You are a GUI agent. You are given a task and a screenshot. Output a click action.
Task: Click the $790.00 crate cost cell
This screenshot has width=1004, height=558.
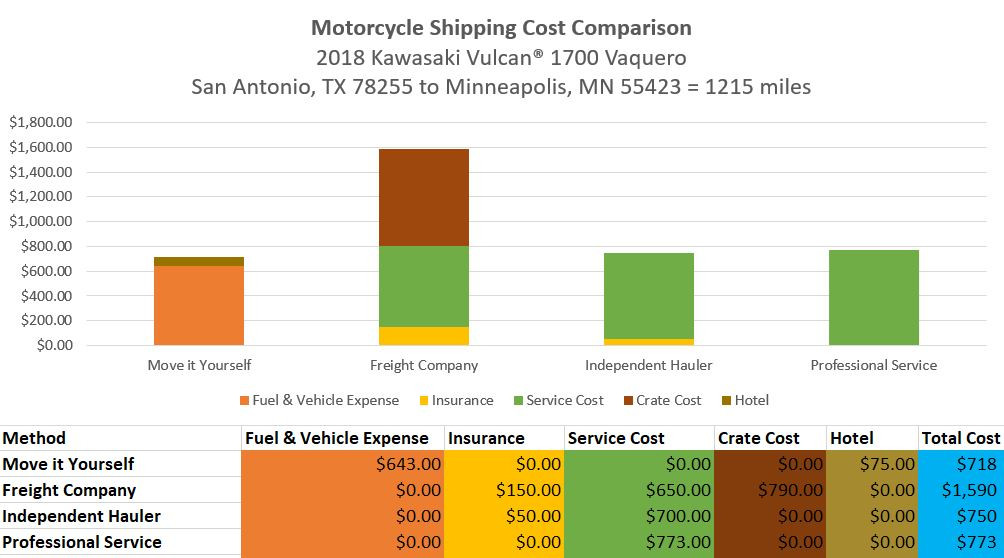pyautogui.click(x=770, y=489)
